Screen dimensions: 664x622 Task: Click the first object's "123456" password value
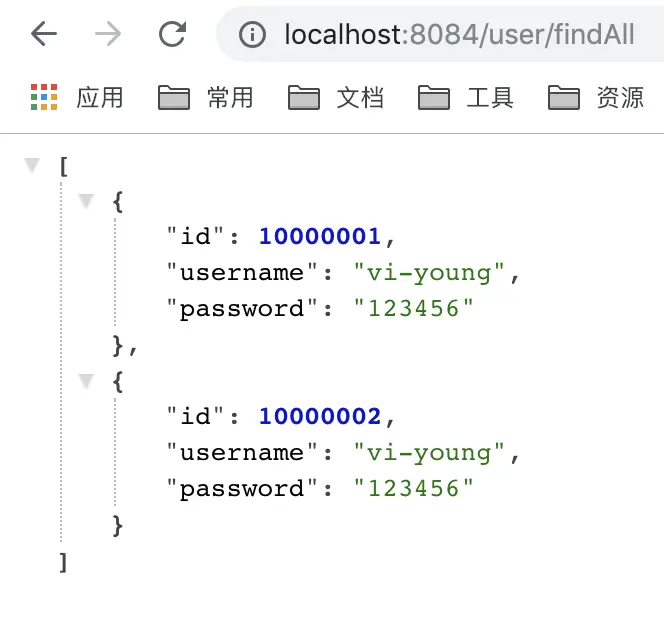pyautogui.click(x=413, y=308)
